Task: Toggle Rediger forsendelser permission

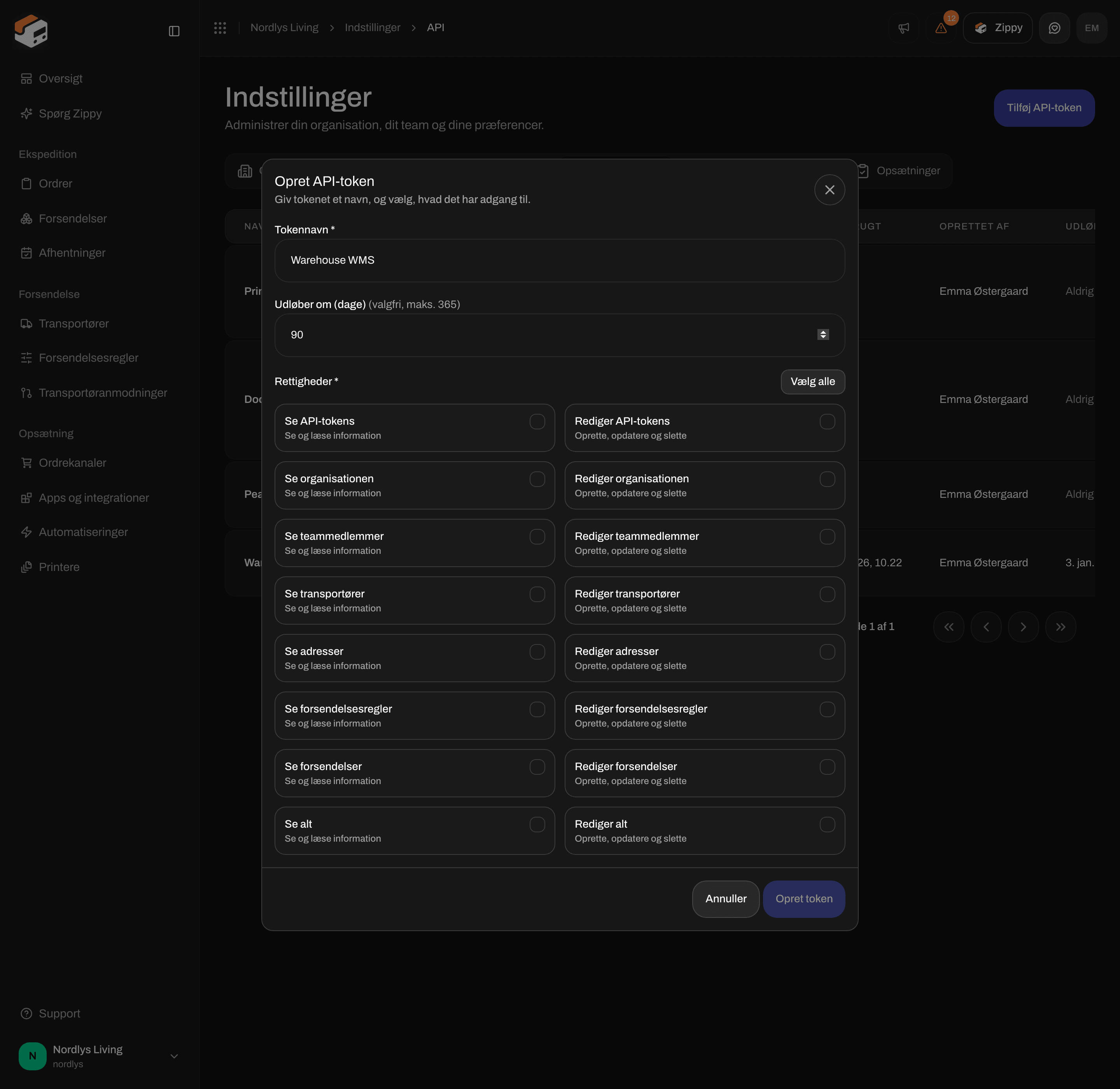Action: 827,767
